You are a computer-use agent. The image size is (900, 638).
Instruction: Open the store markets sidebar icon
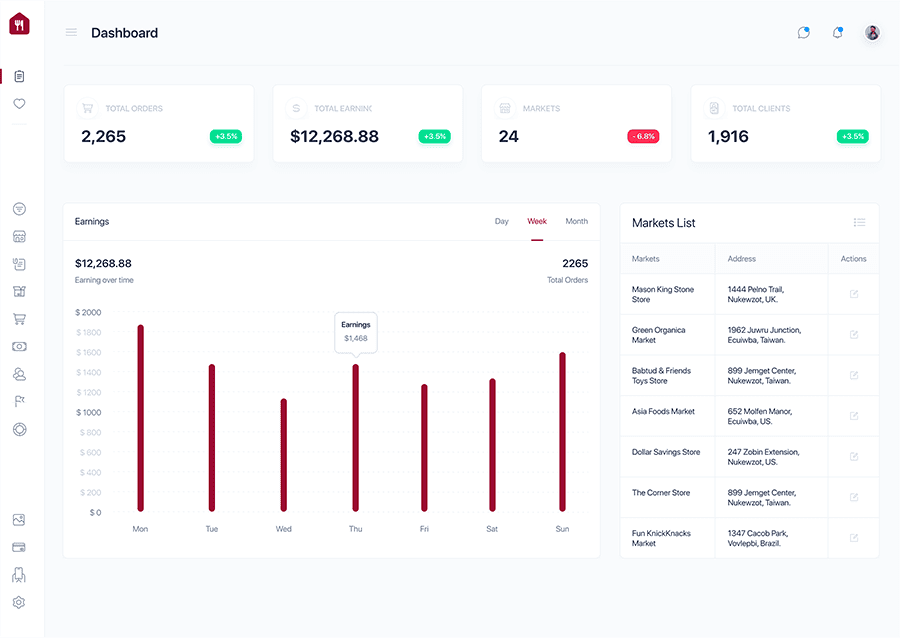[20, 236]
